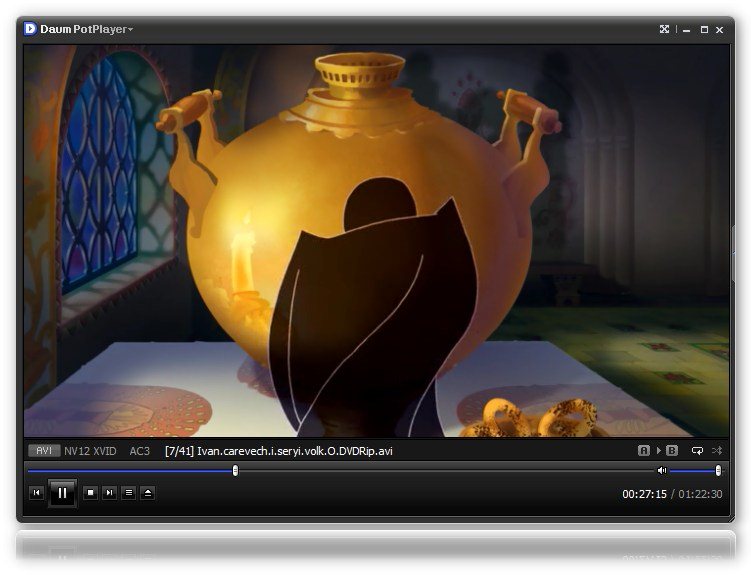The height and width of the screenshot is (575, 751).
Task: Set A-B repeat start point A
Action: (x=644, y=451)
